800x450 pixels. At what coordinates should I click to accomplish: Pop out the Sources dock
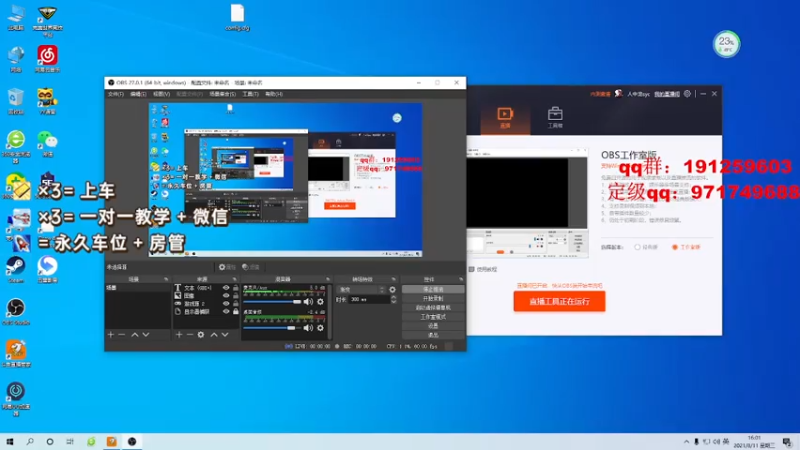pyautogui.click(x=235, y=279)
